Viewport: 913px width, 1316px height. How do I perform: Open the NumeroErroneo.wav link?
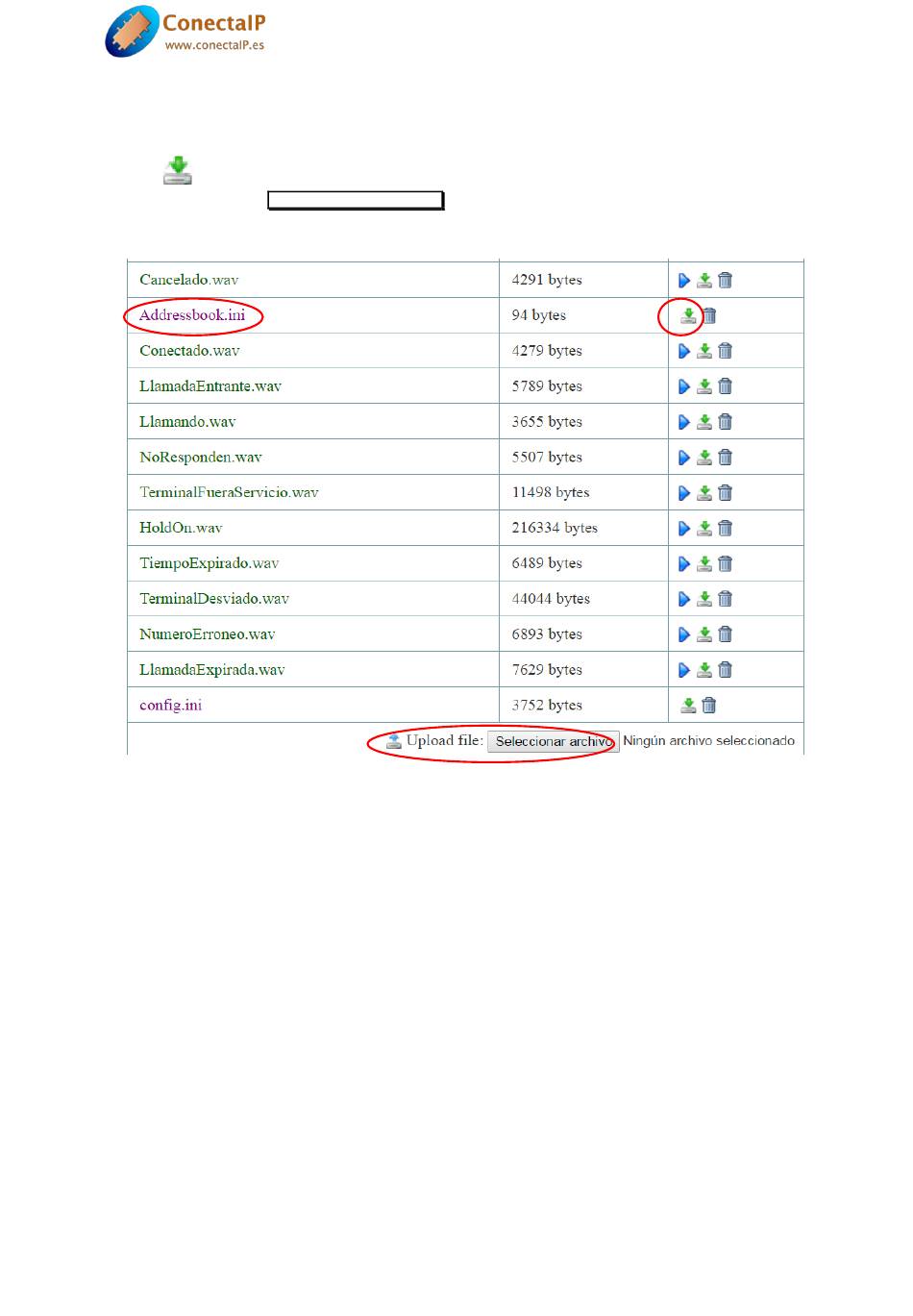tap(208, 634)
